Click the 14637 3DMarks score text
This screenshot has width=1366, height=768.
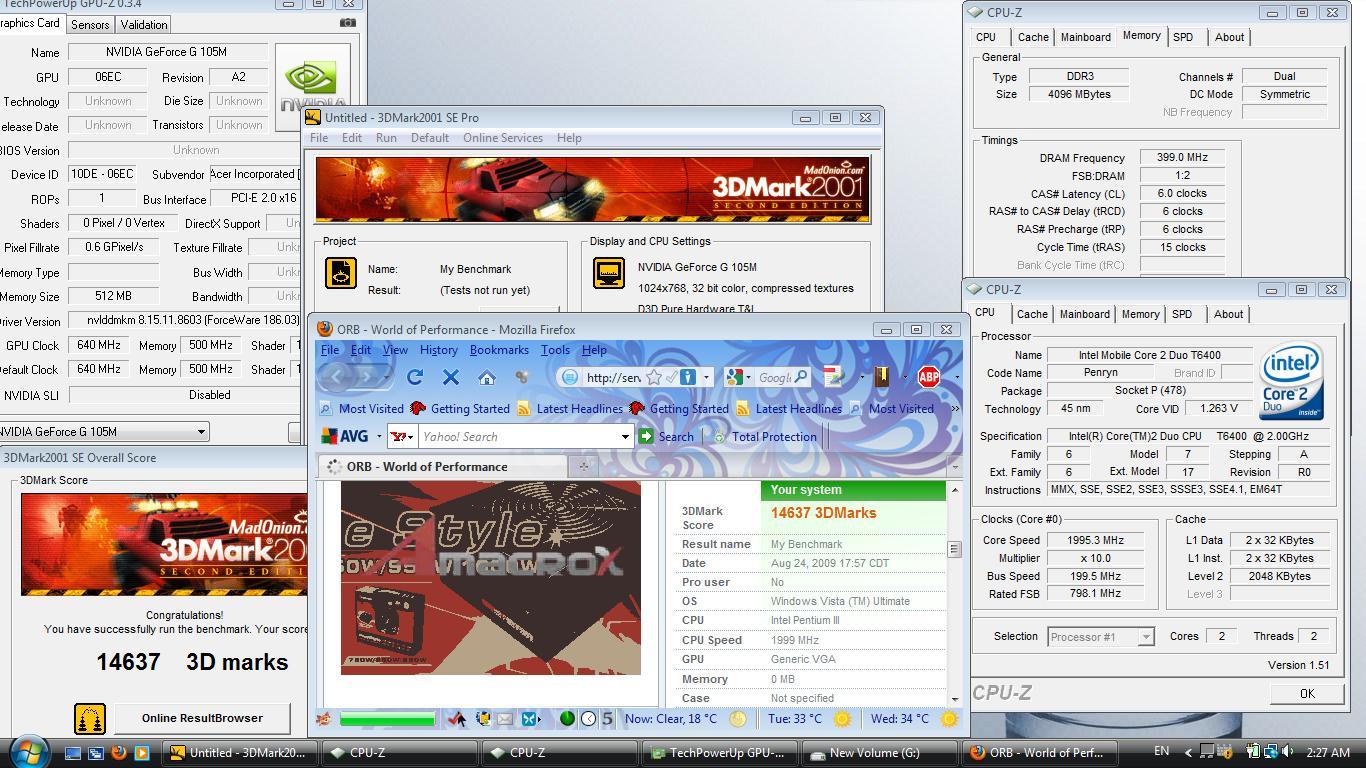pos(823,513)
